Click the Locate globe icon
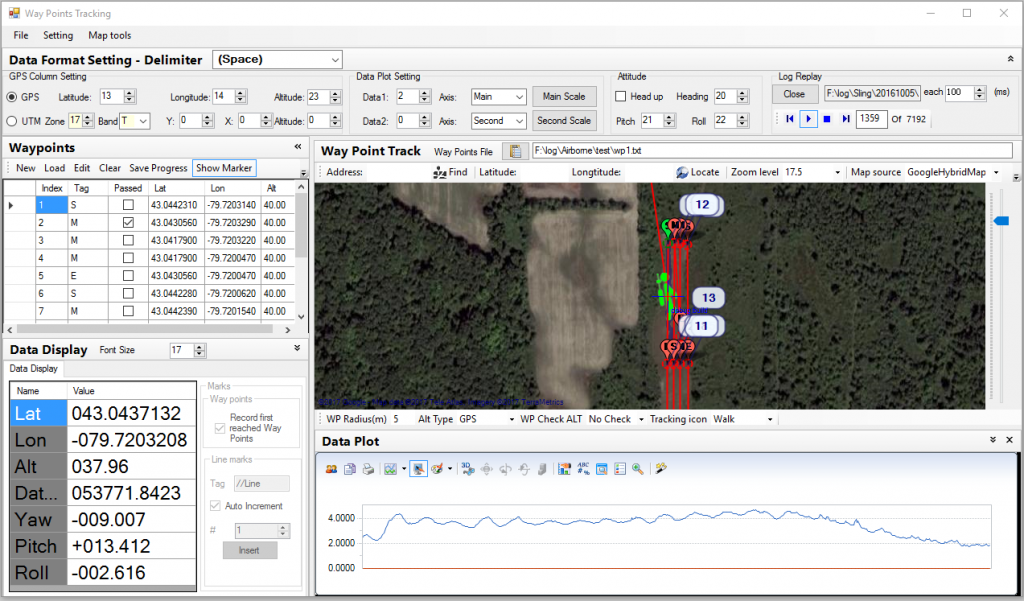 point(683,172)
